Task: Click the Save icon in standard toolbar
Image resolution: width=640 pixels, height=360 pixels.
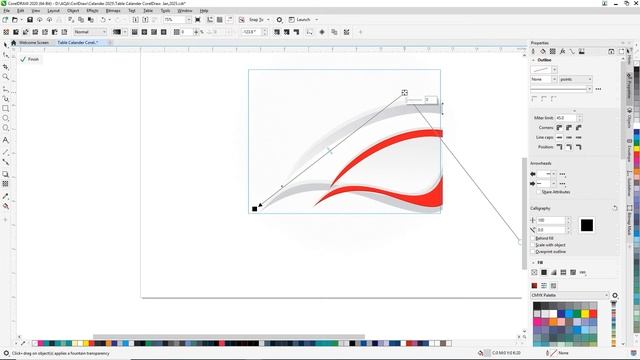Action: click(x=30, y=20)
